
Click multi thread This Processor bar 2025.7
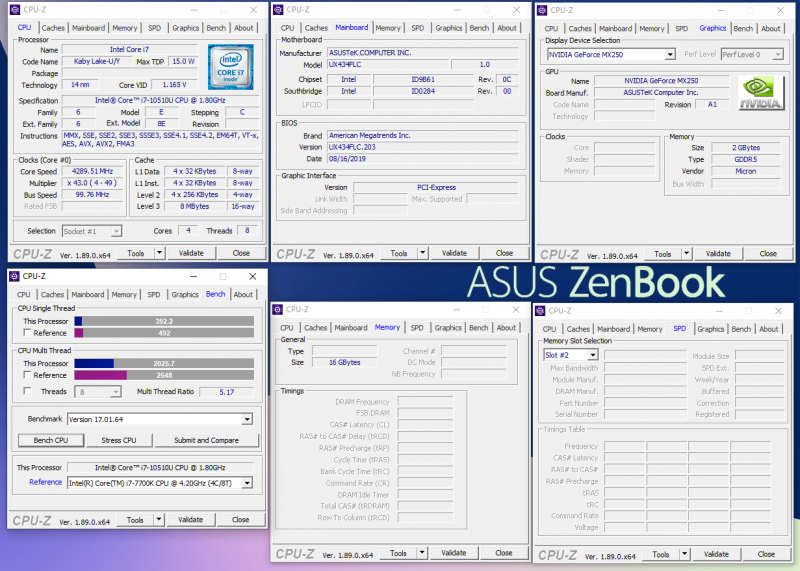point(164,364)
